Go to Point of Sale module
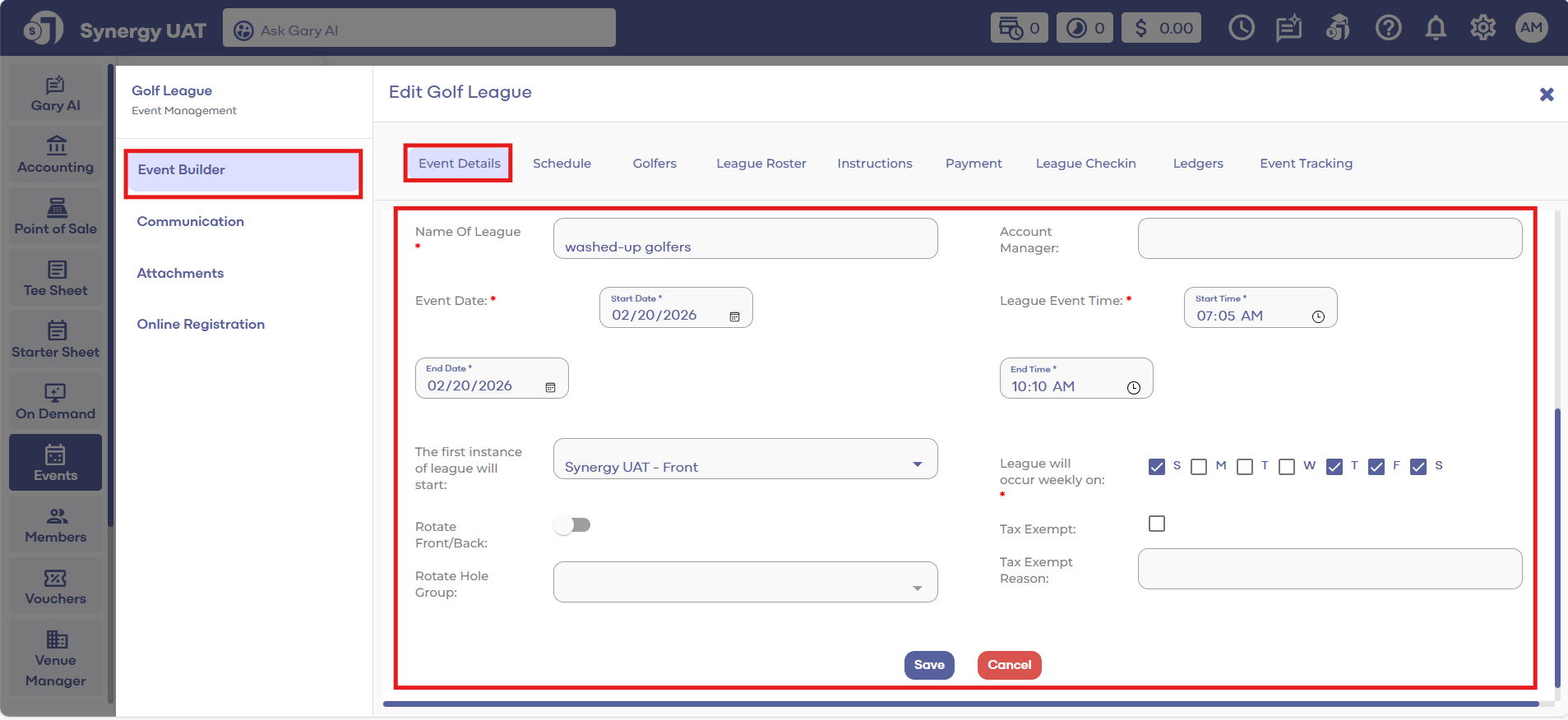Screen dimensions: 1568x720 tap(55, 217)
